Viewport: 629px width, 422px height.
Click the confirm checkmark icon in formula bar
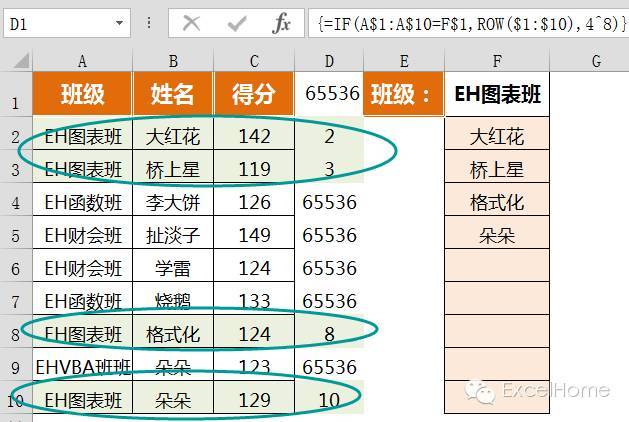(x=237, y=23)
